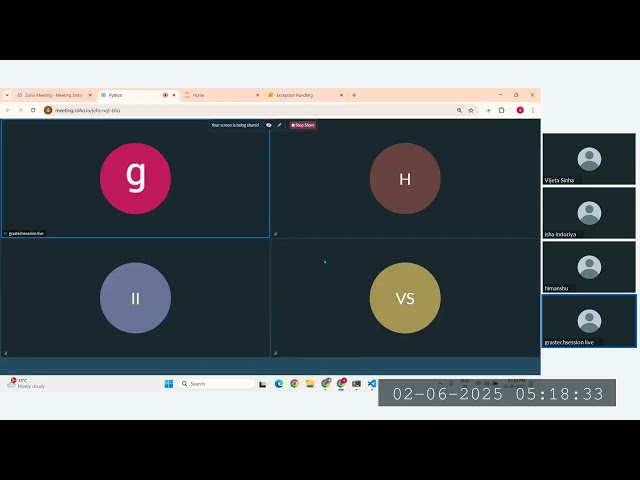Open a new browser tab
Screen dimensions: 640x480
coord(354,95)
